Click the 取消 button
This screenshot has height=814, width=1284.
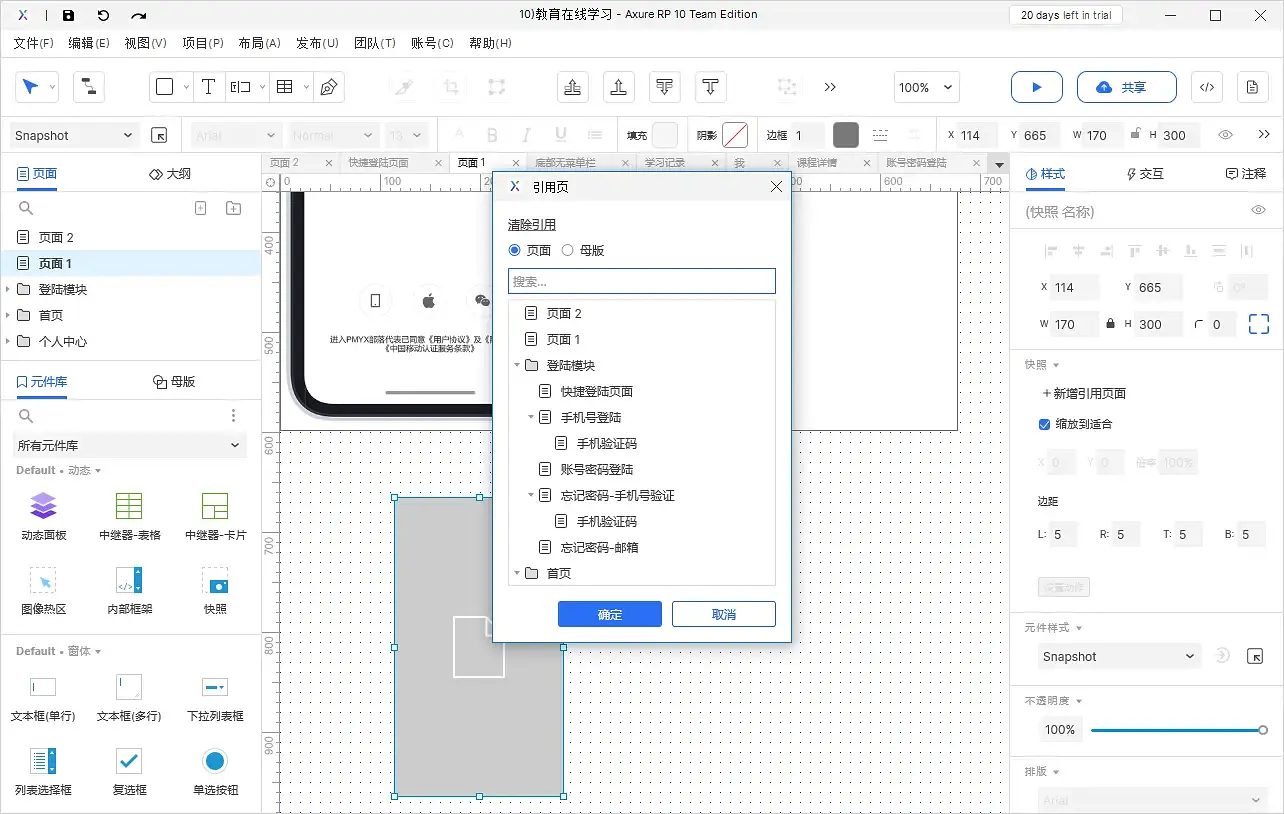[723, 614]
